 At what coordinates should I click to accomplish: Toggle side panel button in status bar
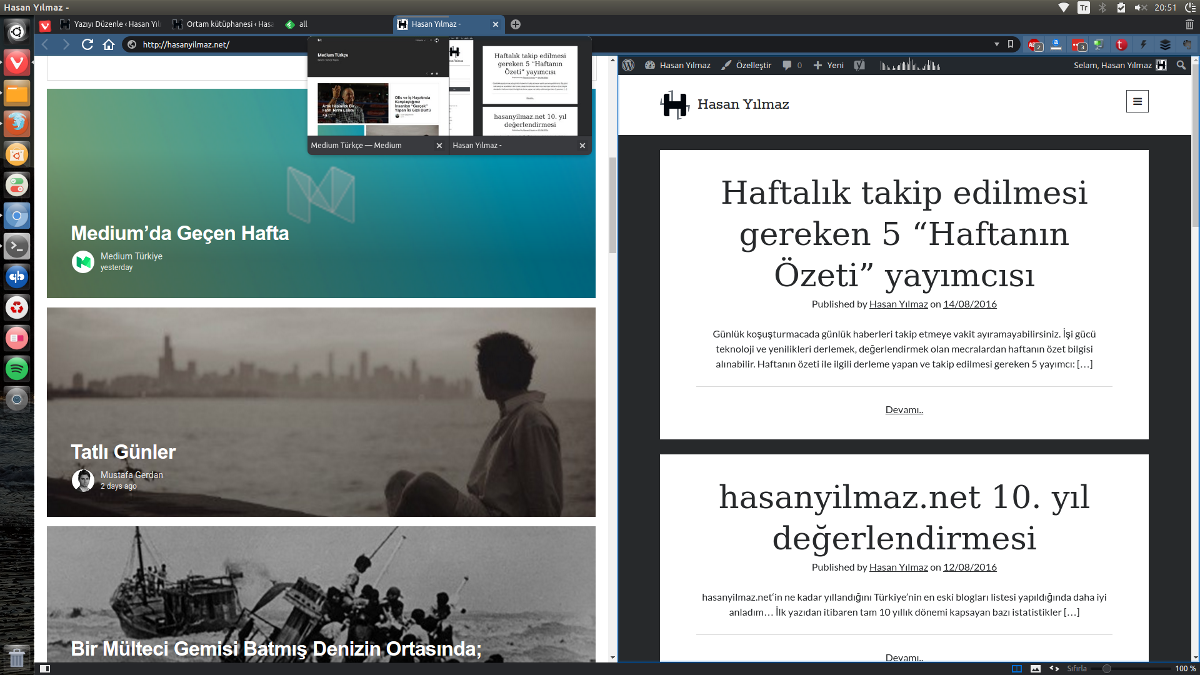tap(44, 668)
